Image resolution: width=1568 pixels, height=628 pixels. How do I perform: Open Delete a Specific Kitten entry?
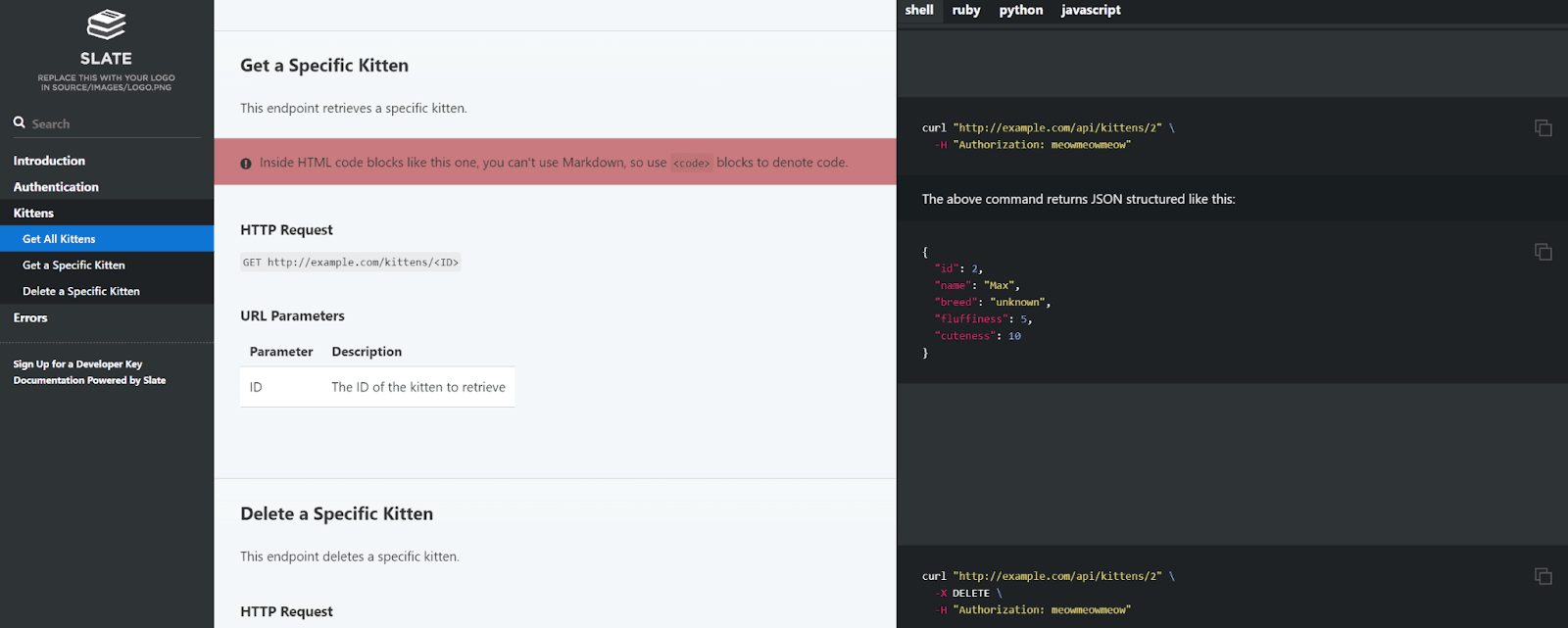point(81,292)
